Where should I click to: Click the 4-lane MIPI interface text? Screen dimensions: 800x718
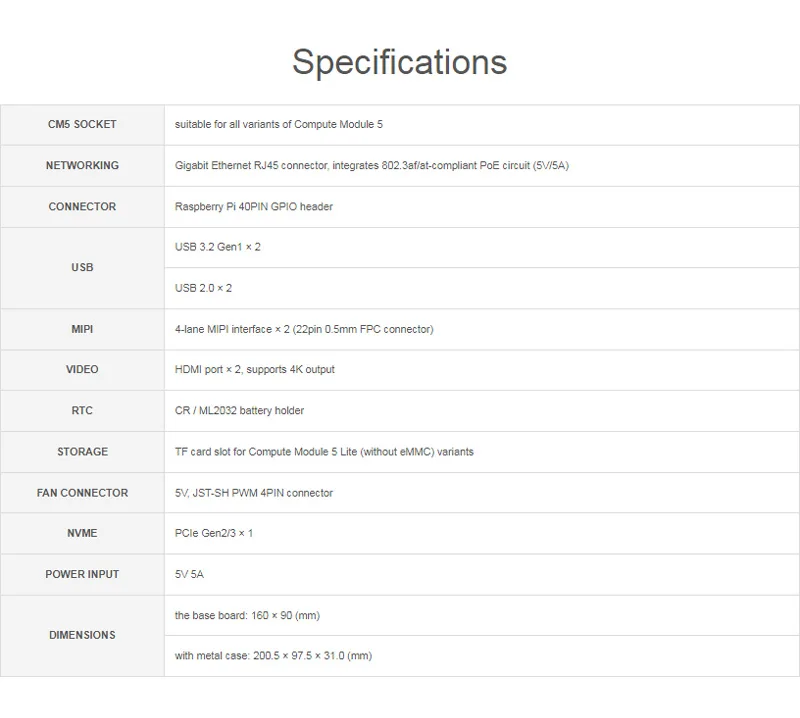point(304,329)
